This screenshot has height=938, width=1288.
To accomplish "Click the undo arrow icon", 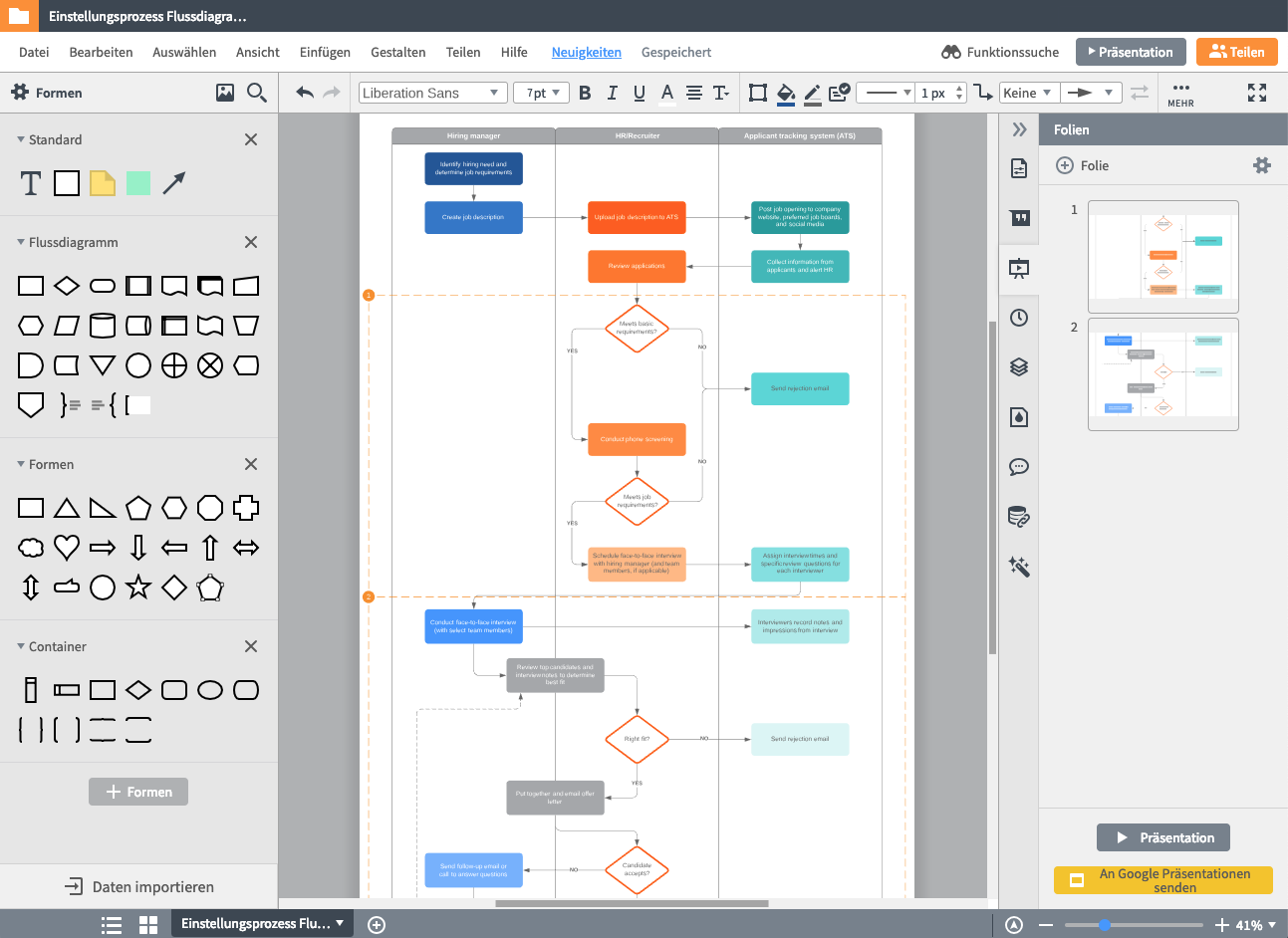I will (305, 93).
